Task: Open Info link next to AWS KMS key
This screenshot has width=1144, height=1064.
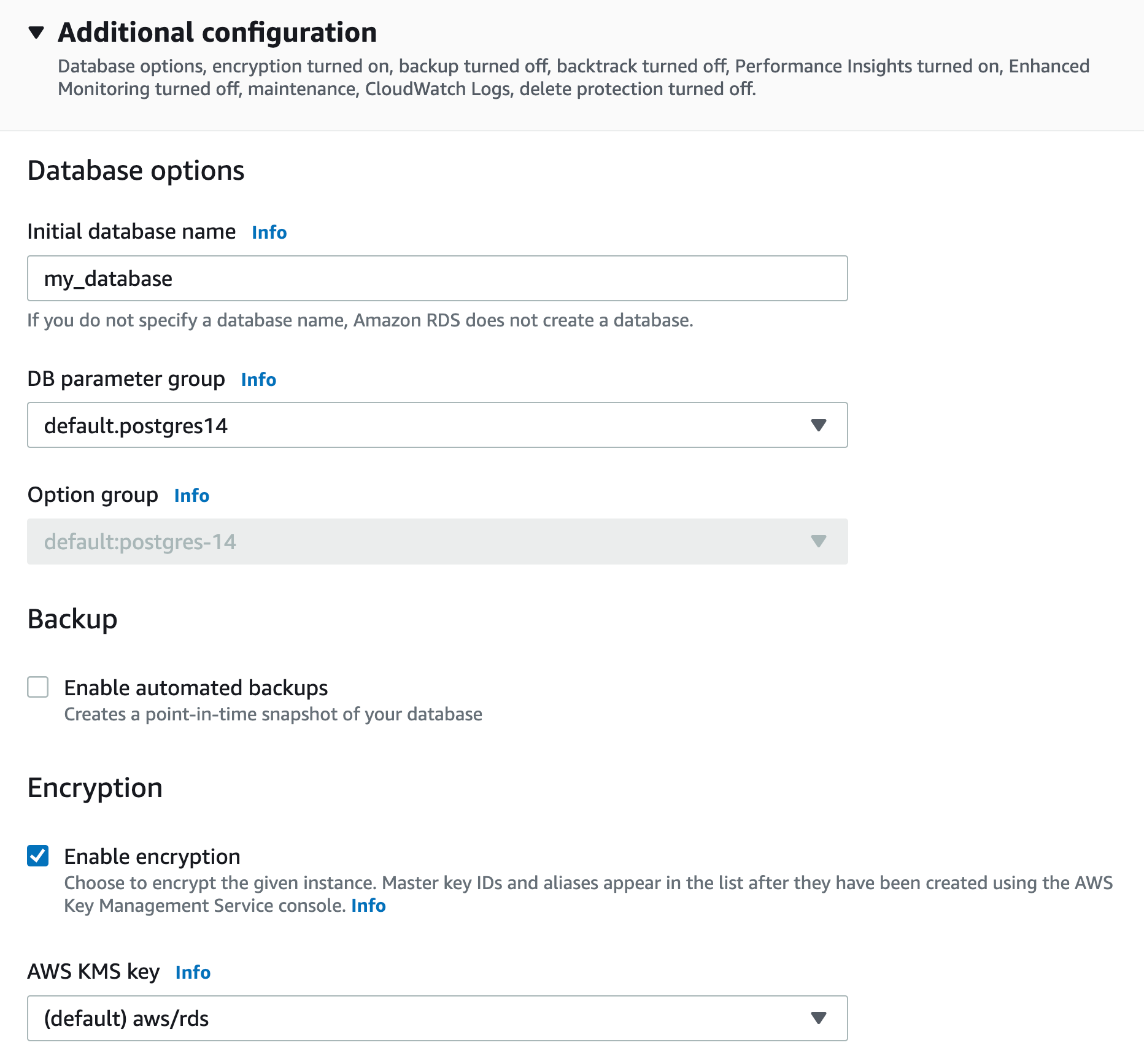Action: tap(193, 973)
